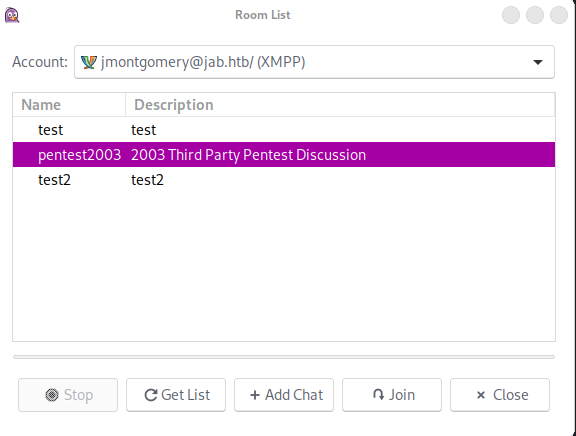Open the jmontgomery@jab.htb/ account selector
This screenshot has height=436, width=576.
[x=314, y=62]
